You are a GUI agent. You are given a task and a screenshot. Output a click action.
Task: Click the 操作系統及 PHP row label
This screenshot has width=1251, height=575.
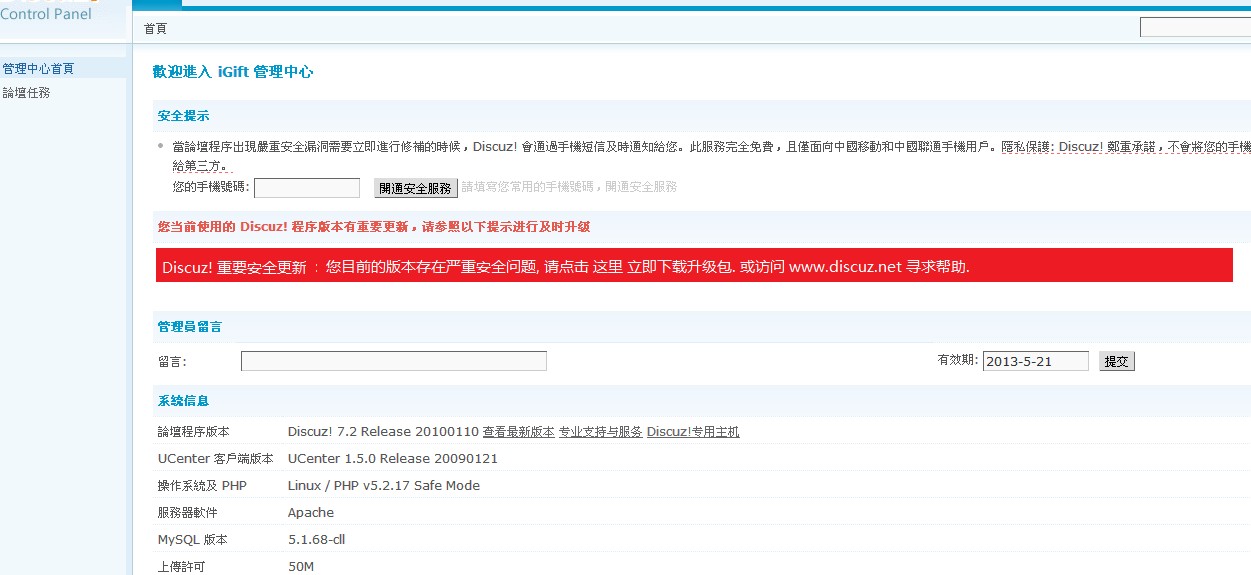click(x=203, y=486)
